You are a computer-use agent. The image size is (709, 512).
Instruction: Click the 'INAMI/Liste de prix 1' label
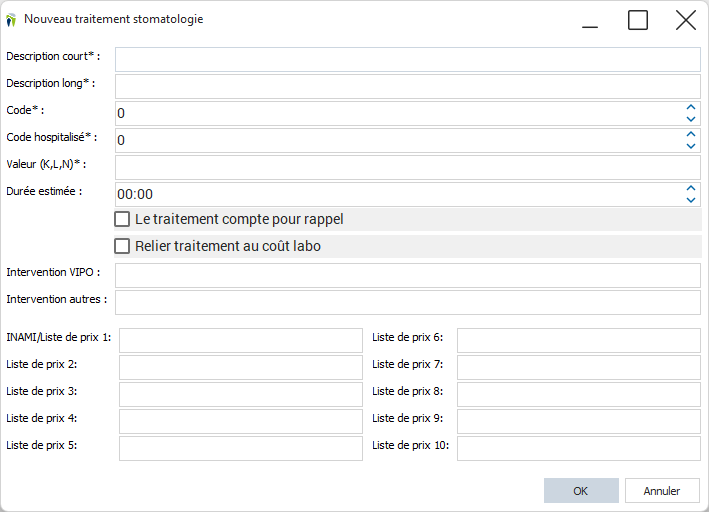point(58,337)
